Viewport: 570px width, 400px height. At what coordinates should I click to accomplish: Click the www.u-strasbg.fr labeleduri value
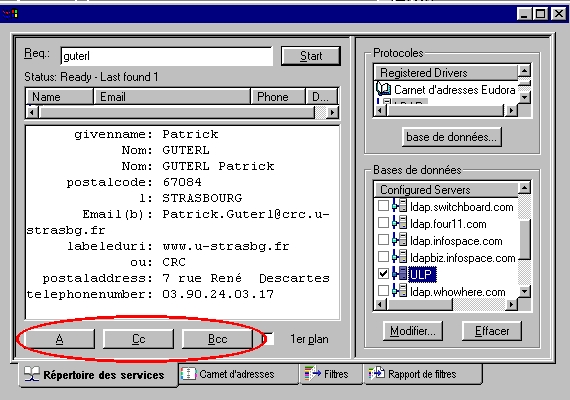coord(226,246)
